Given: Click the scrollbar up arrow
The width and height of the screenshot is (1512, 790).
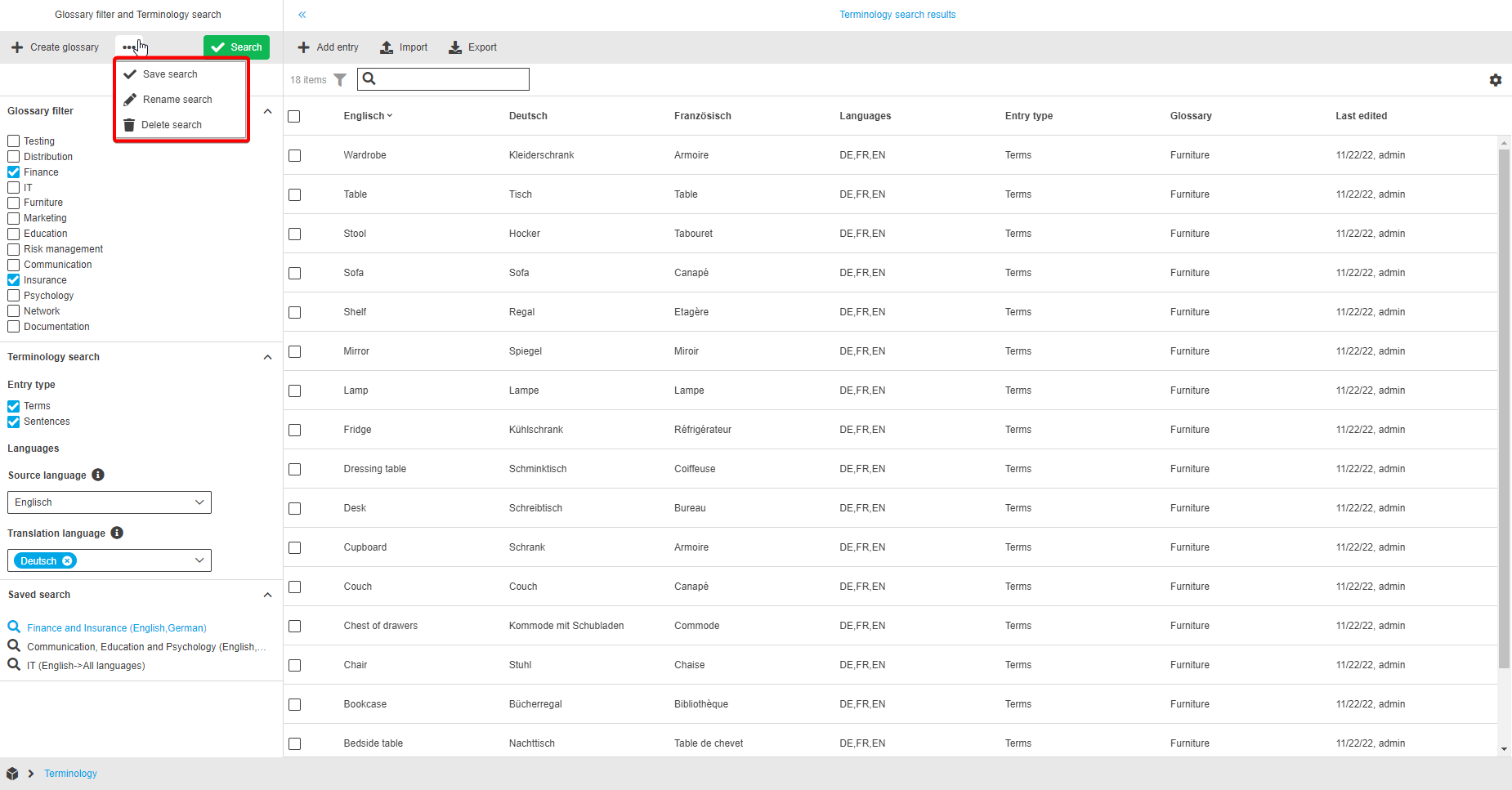Looking at the screenshot, I should [x=1504, y=143].
